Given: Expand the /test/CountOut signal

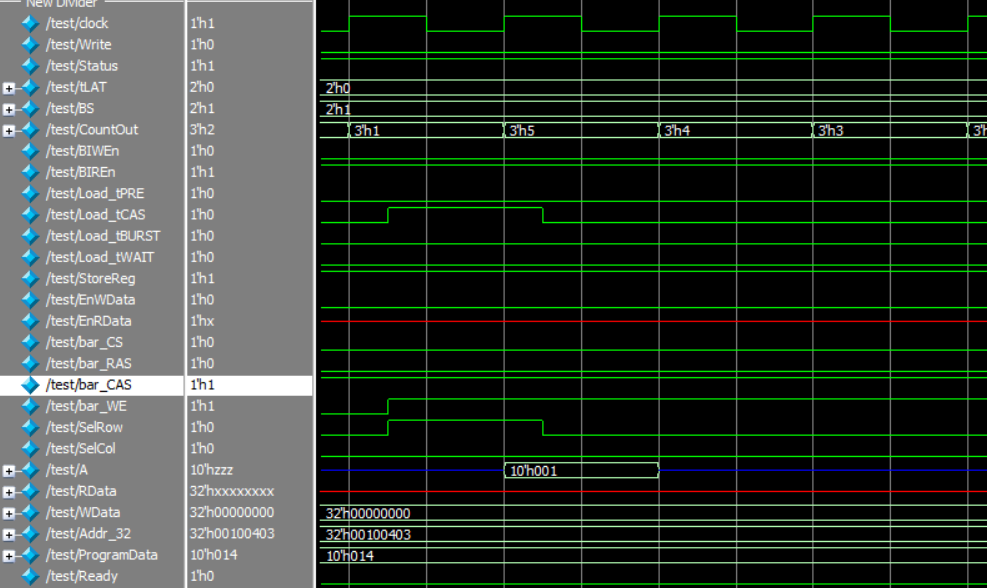Looking at the screenshot, I should (8, 129).
